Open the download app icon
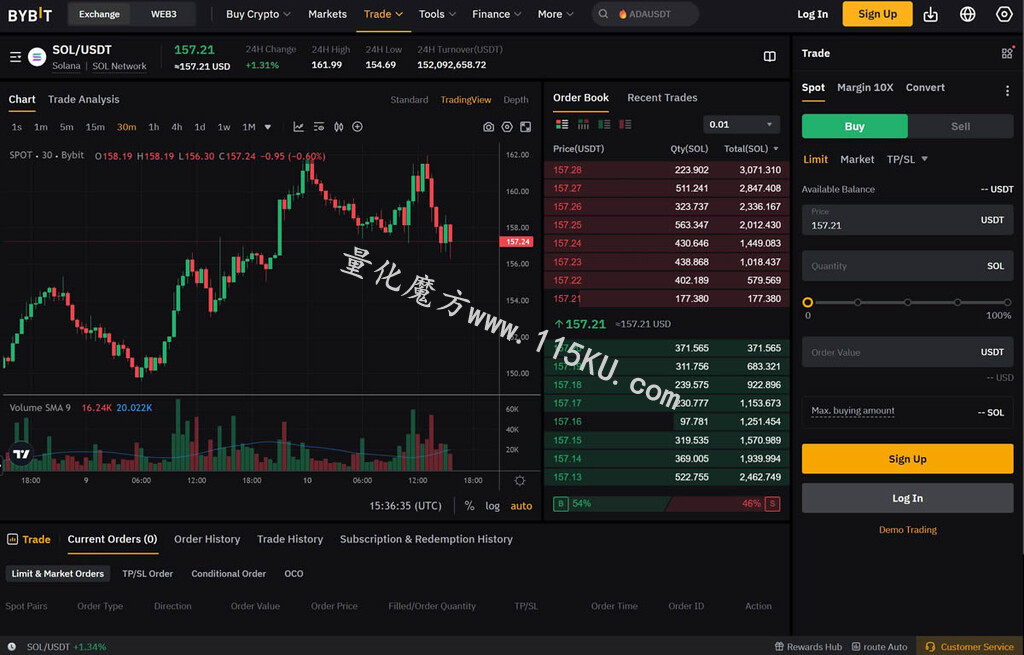Viewport: 1024px width, 655px height. (x=931, y=14)
